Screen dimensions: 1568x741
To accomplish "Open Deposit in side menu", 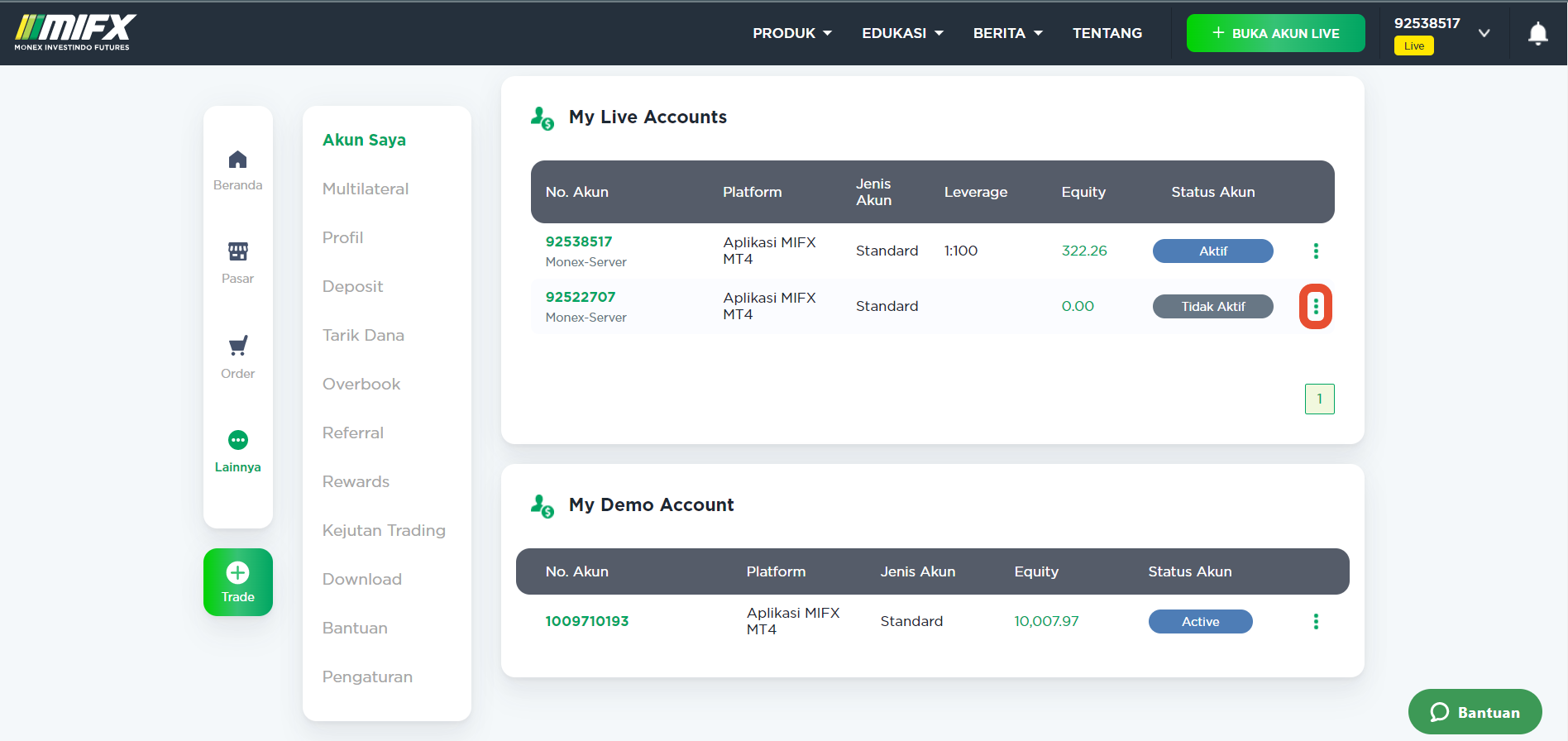I will pos(352,286).
